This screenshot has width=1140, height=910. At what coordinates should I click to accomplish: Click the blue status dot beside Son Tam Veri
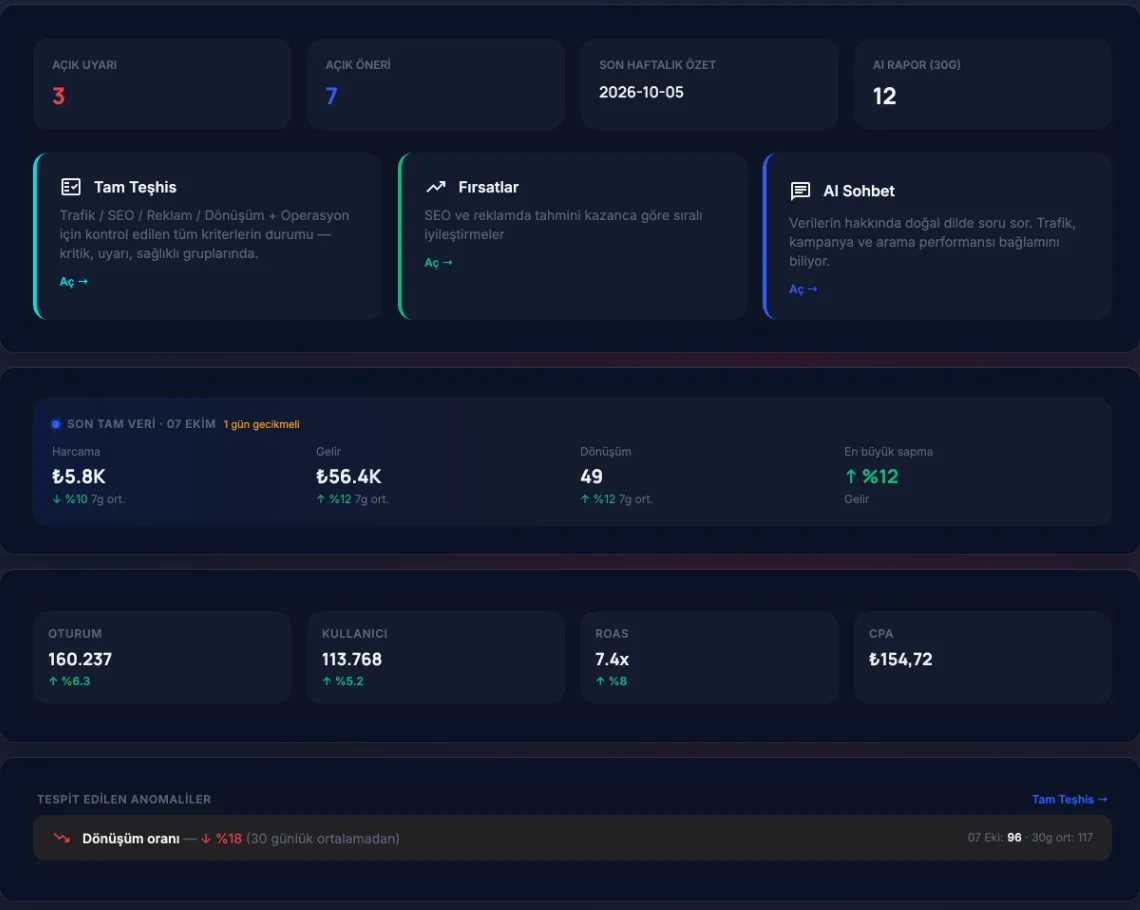[56, 424]
